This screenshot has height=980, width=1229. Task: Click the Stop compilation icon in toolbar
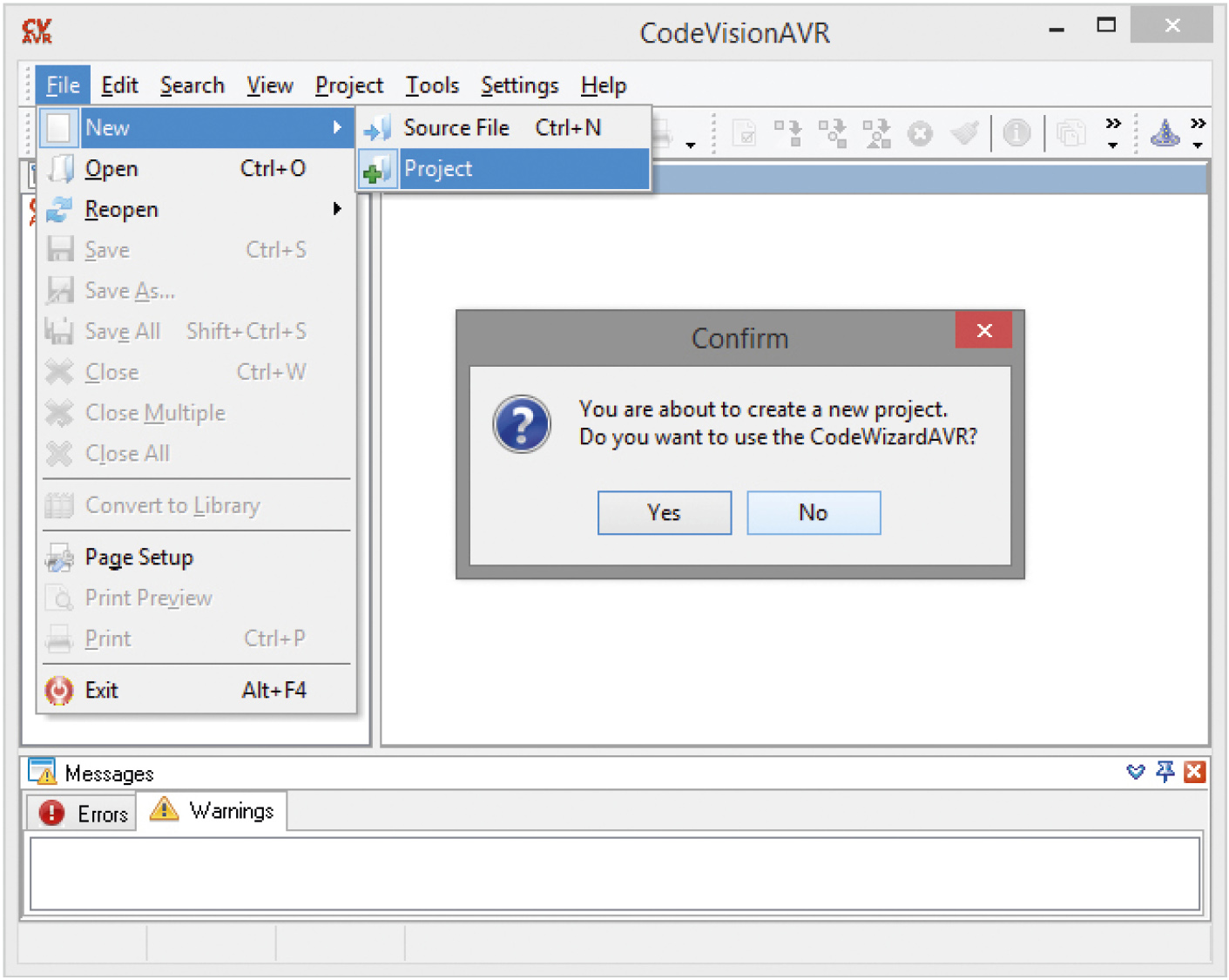(920, 134)
